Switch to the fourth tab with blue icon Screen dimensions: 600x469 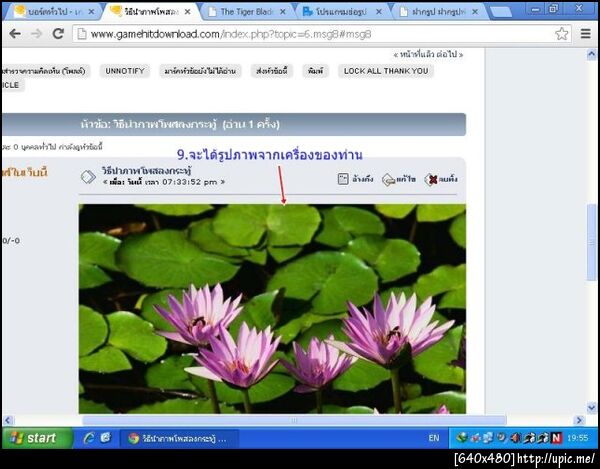pyautogui.click(x=341, y=12)
